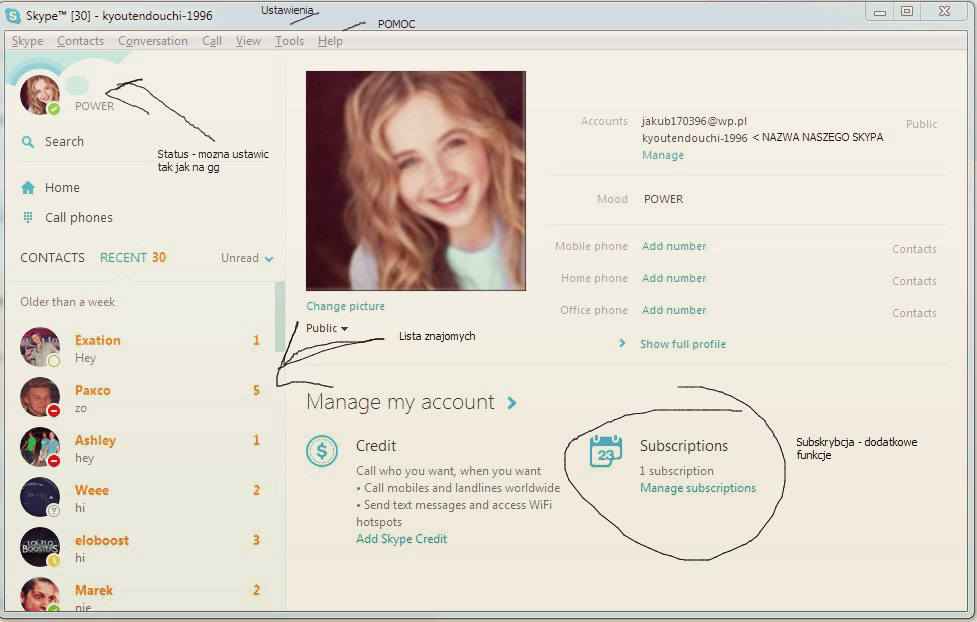Image resolution: width=977 pixels, height=622 pixels.
Task: Open Ashley's contact avatar
Action: [40, 447]
